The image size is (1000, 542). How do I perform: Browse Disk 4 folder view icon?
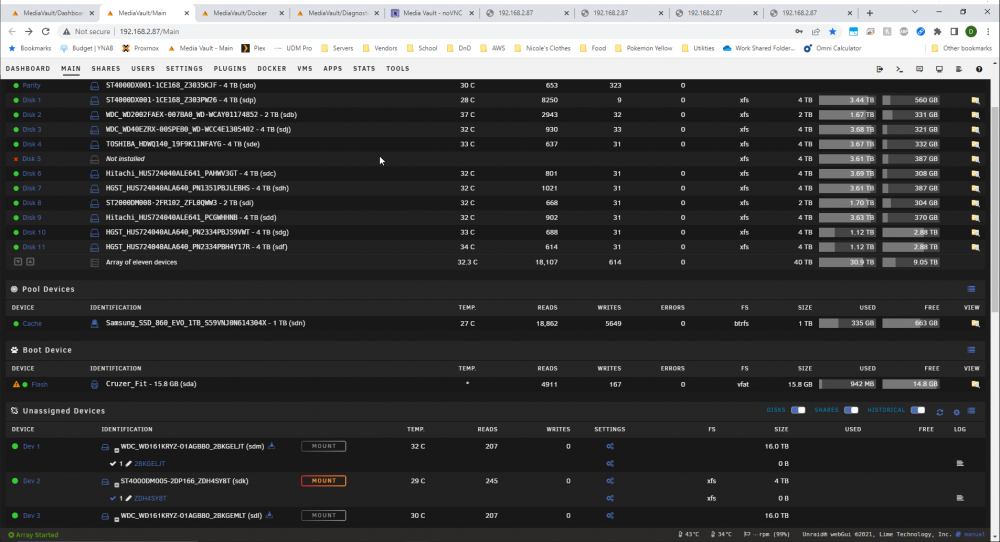[x=975, y=144]
